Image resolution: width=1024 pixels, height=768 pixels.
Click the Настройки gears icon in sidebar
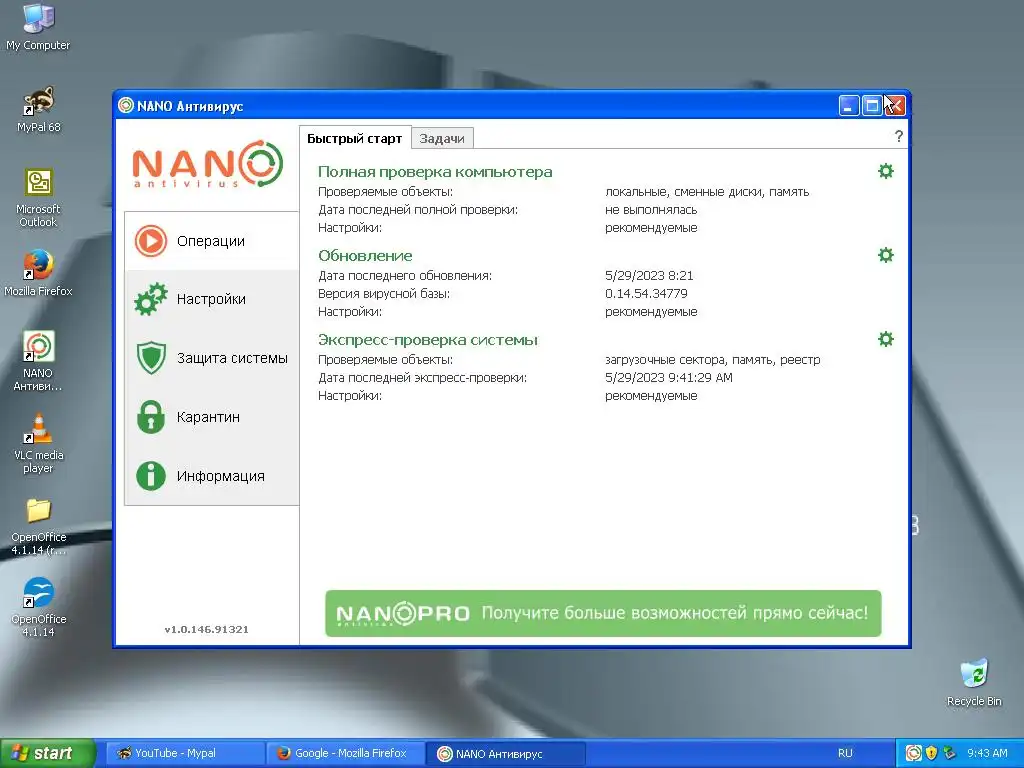point(151,299)
